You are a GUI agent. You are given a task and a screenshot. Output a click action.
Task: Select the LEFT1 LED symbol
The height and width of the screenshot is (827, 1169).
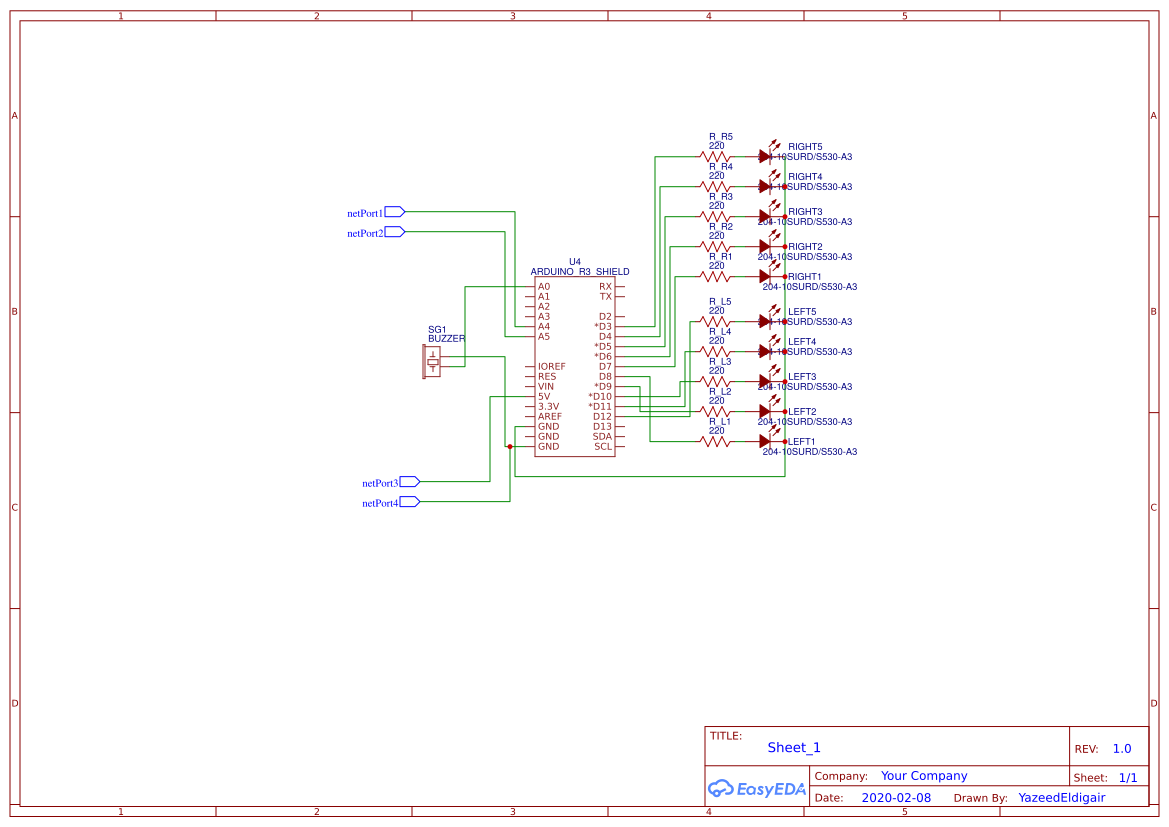pos(765,440)
